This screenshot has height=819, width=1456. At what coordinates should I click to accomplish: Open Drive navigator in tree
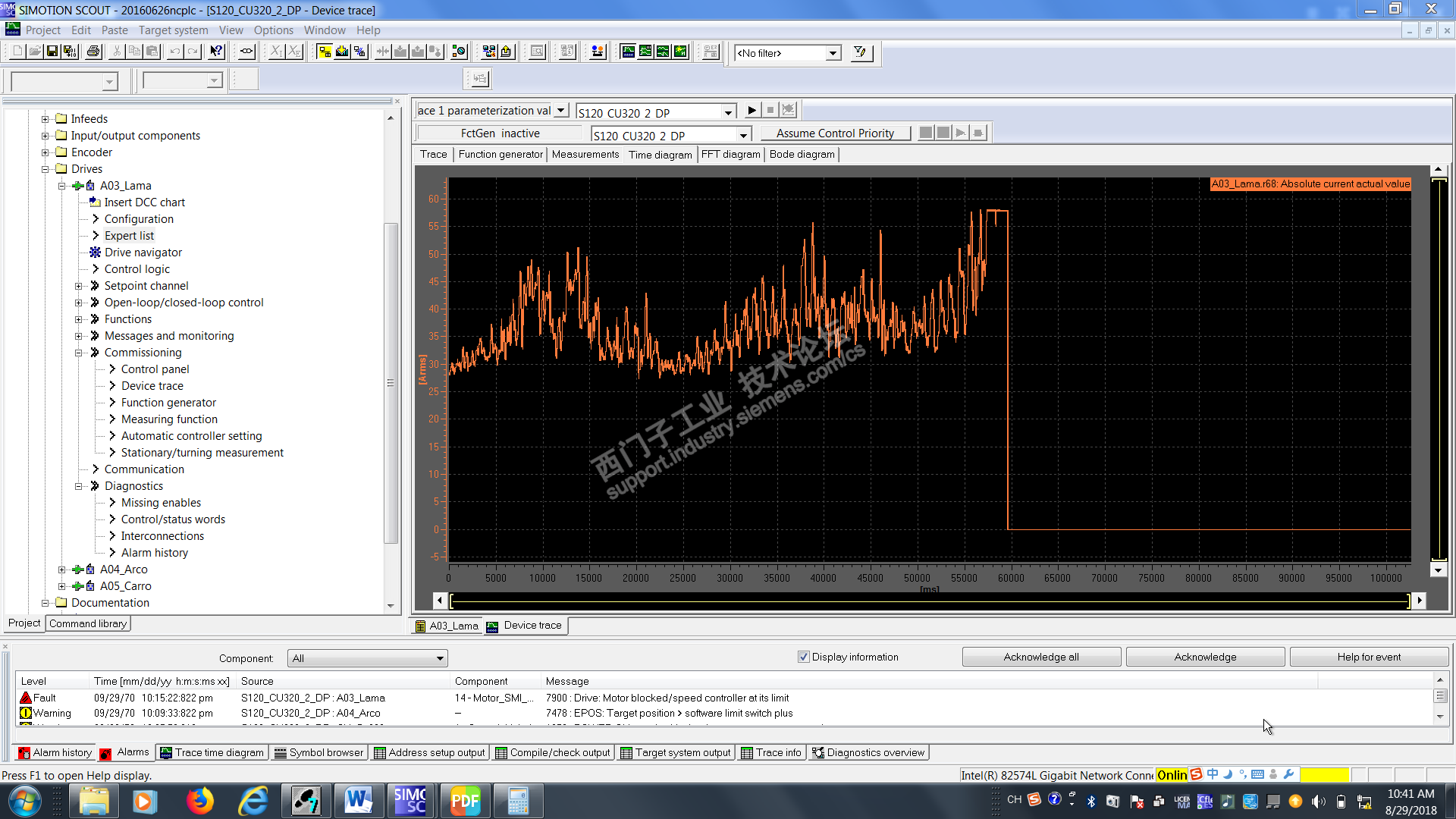point(143,253)
